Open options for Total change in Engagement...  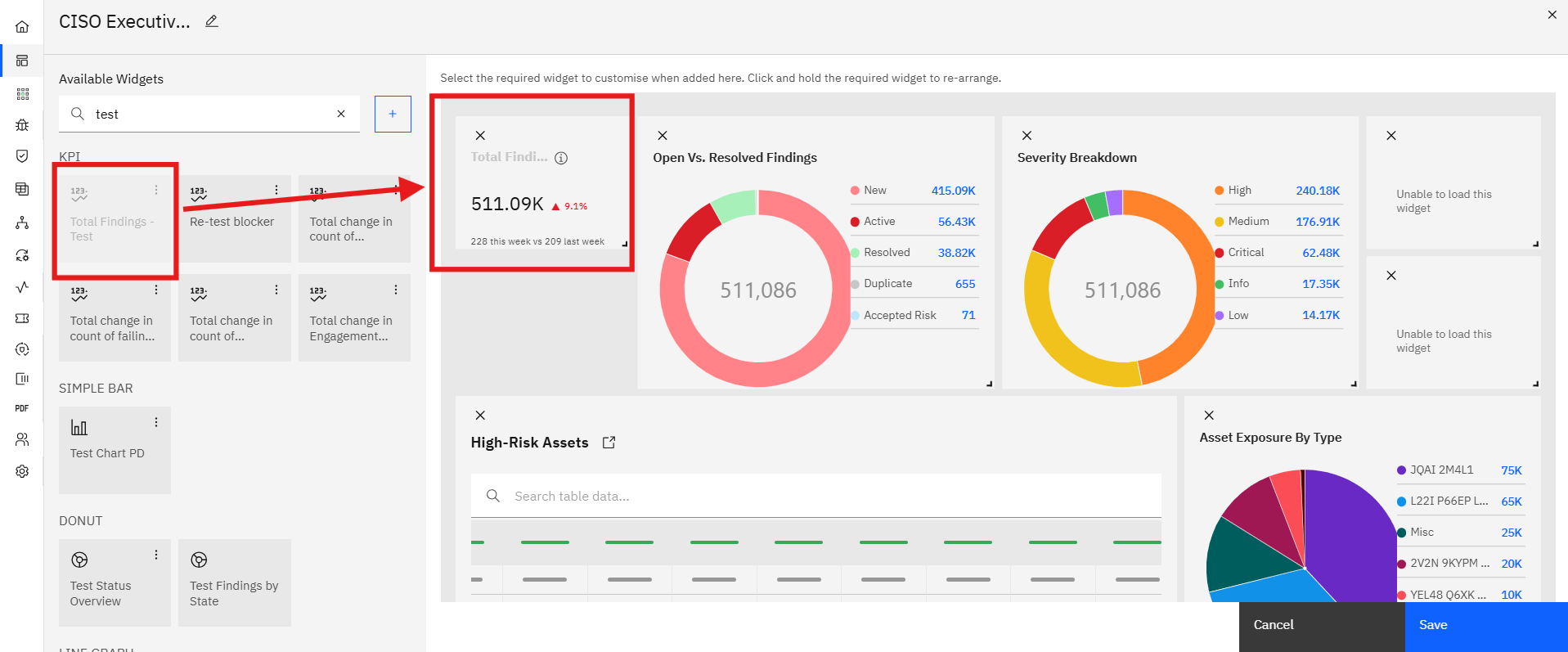[x=396, y=290]
